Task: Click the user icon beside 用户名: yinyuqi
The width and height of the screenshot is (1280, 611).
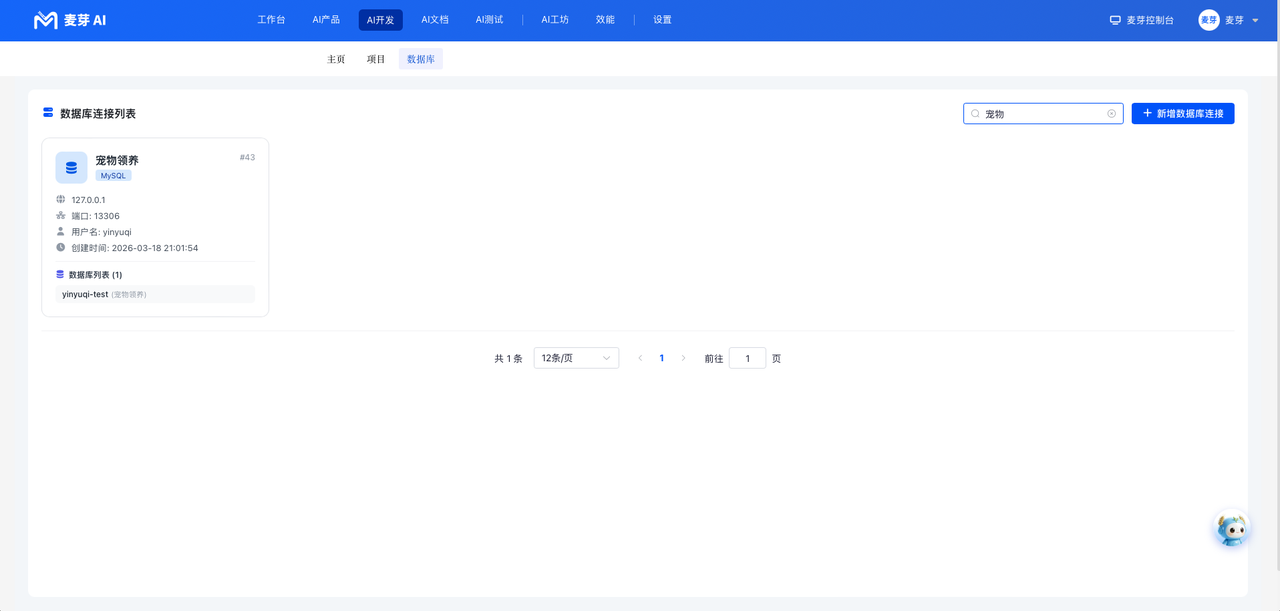Action: (61, 232)
